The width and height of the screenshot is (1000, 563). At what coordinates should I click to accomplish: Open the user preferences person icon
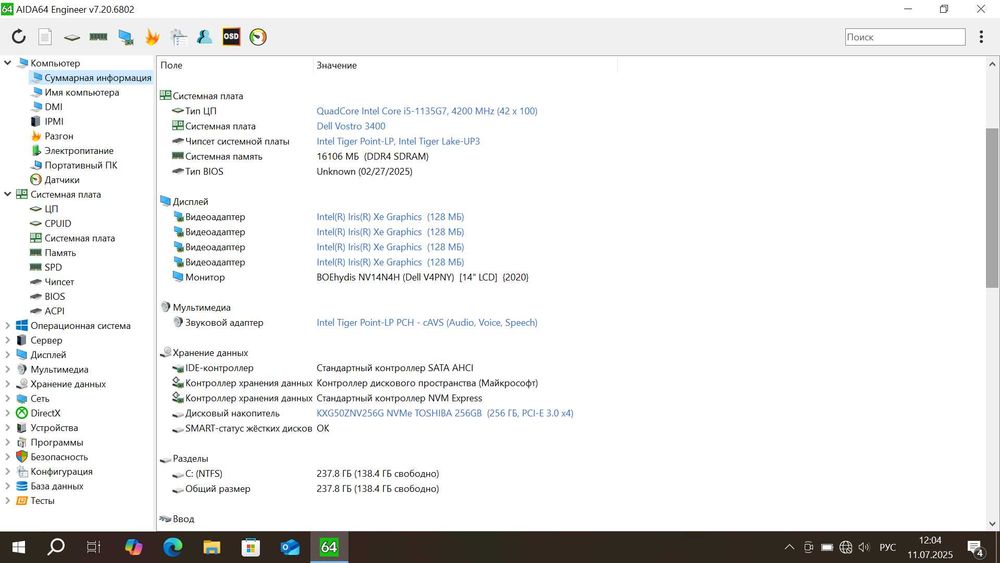point(204,37)
